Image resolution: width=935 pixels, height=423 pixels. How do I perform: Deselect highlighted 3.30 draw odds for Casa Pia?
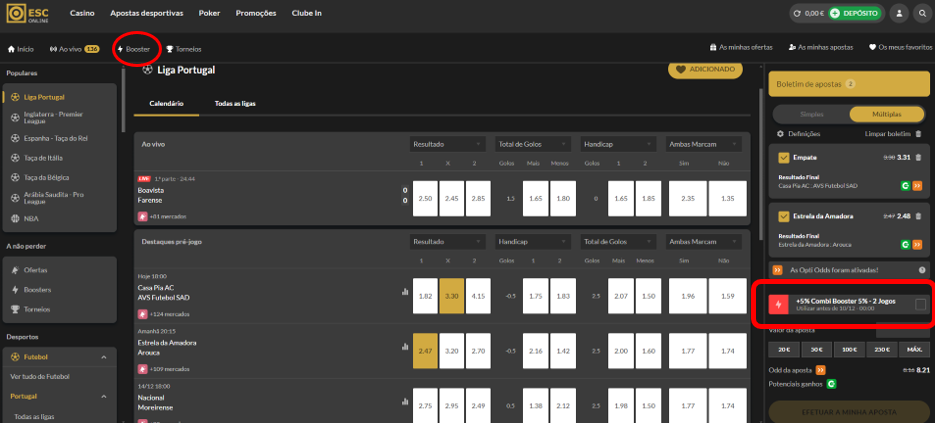click(x=451, y=296)
